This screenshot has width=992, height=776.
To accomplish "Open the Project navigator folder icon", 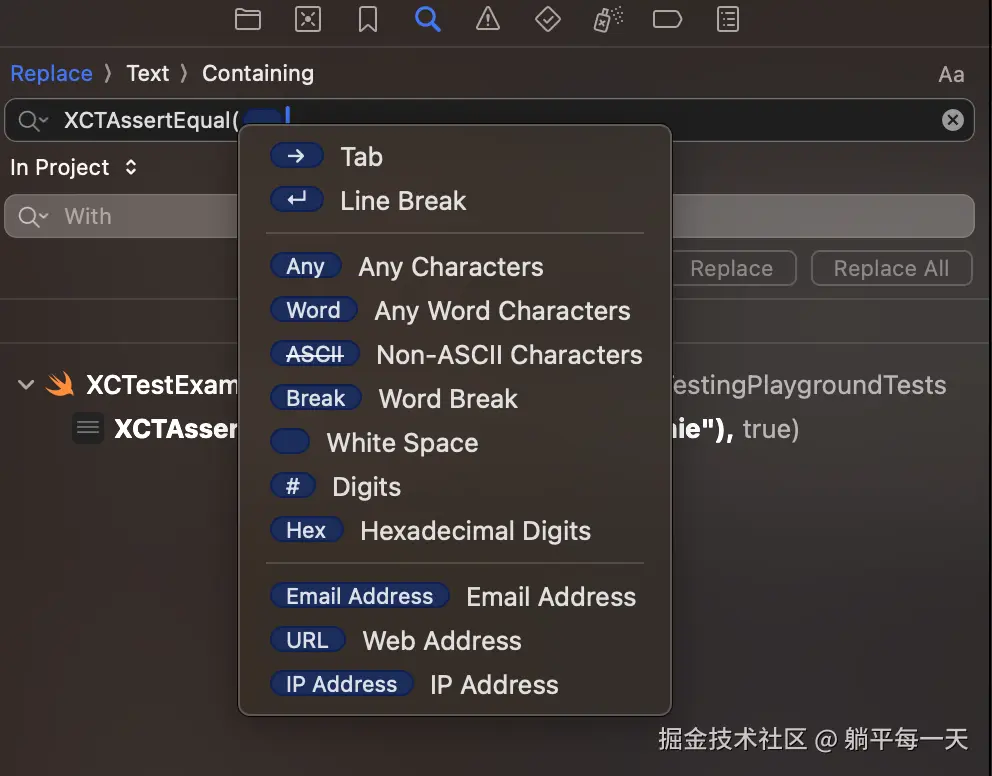I will [x=247, y=19].
